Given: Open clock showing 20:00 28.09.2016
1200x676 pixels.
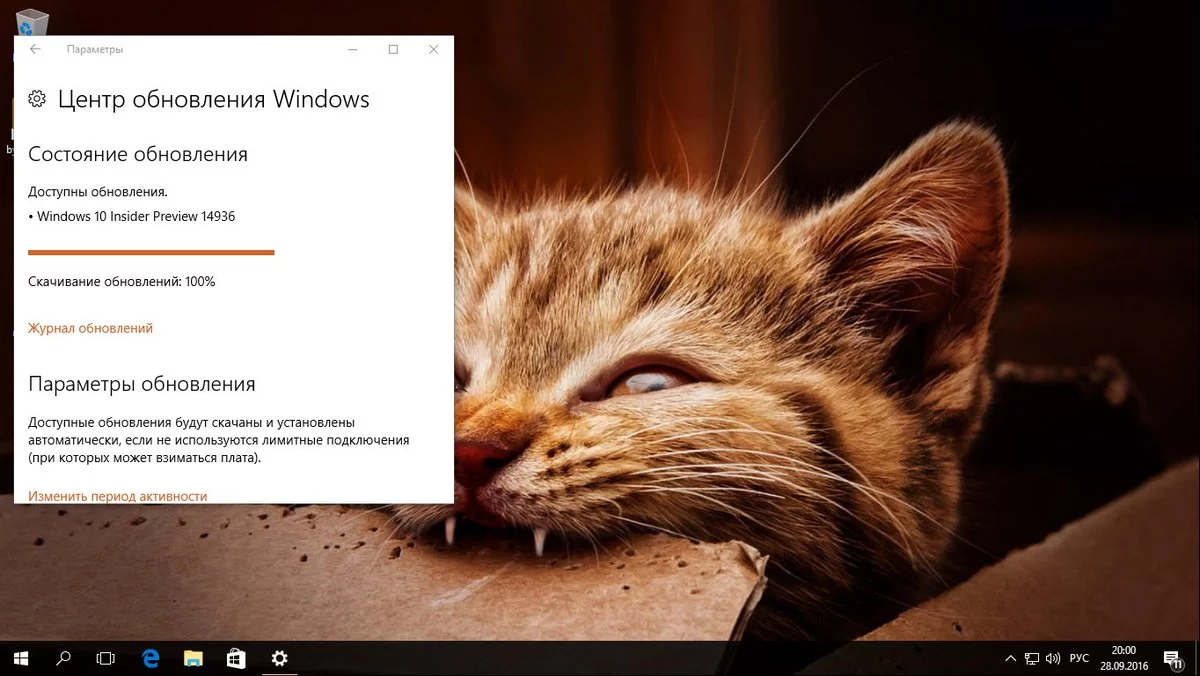Looking at the screenshot, I should [x=1125, y=658].
